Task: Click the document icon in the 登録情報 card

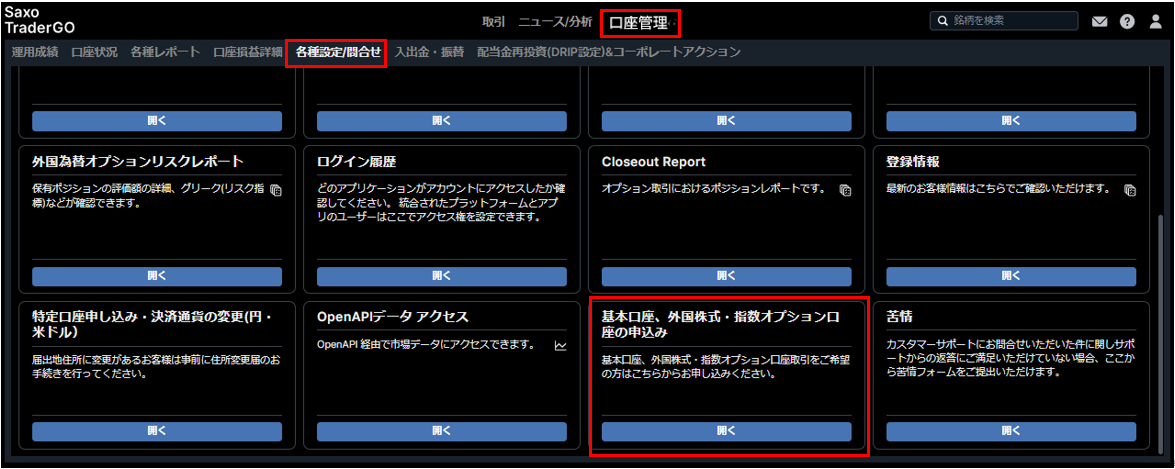Action: (x=1130, y=190)
